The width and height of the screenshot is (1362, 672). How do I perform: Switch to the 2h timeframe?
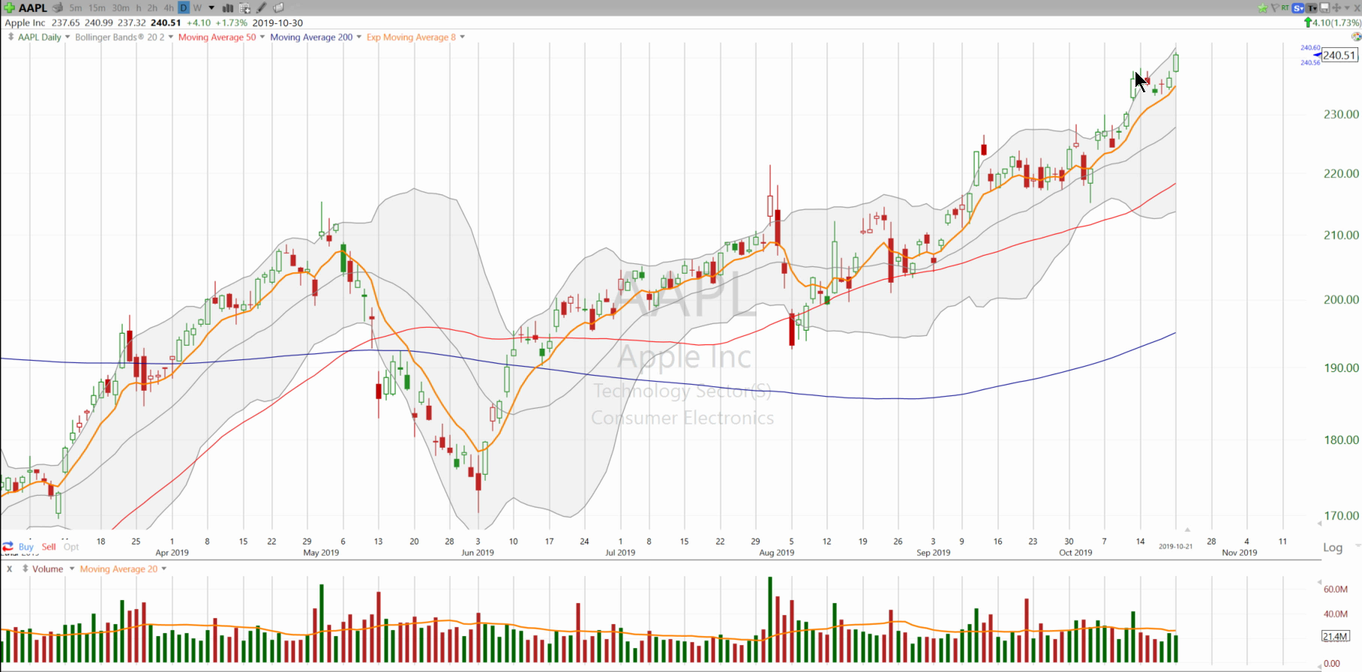[153, 8]
